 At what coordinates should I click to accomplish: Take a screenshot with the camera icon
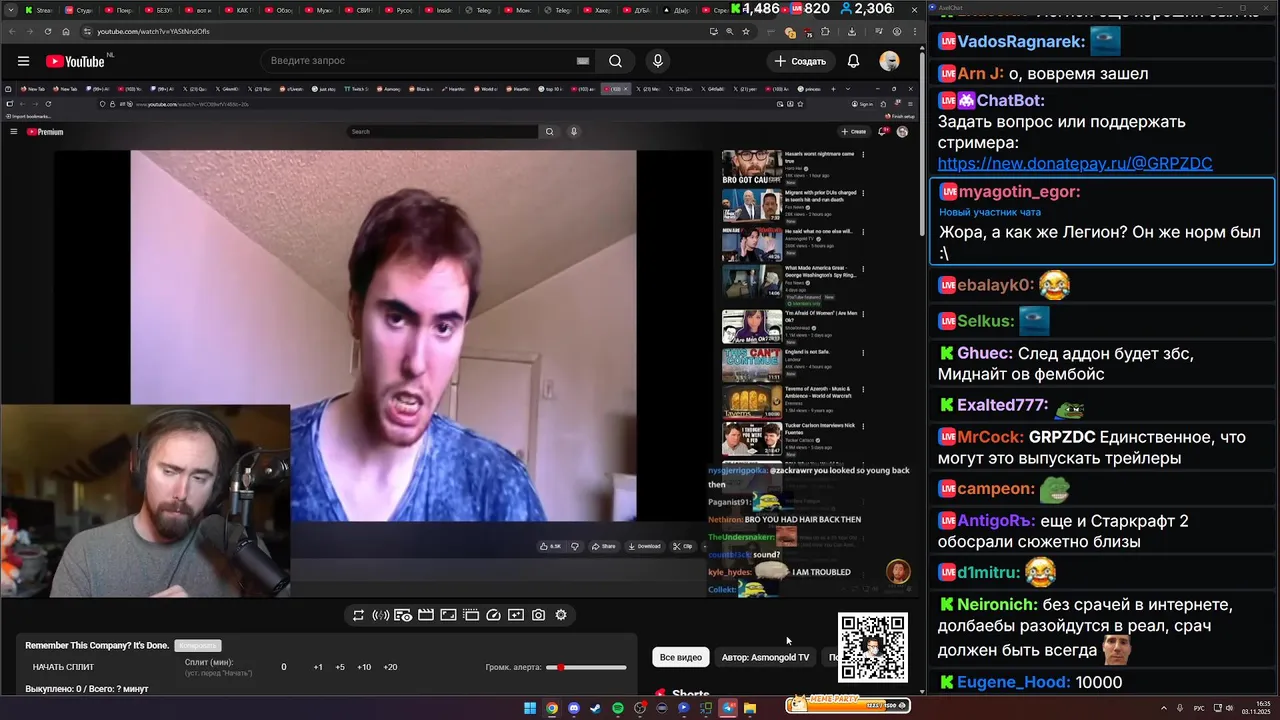coord(538,615)
